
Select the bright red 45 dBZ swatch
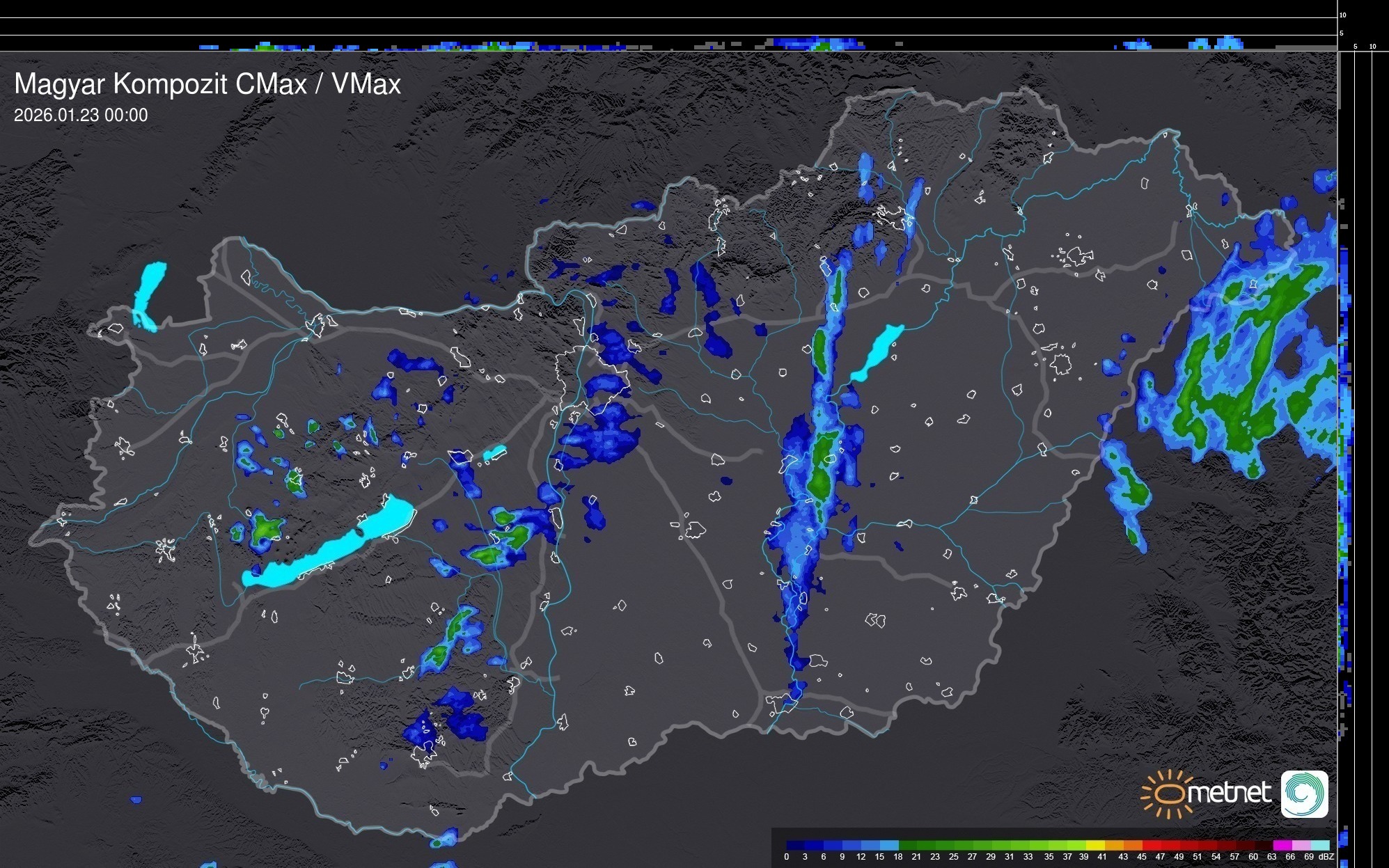[x=1151, y=845]
